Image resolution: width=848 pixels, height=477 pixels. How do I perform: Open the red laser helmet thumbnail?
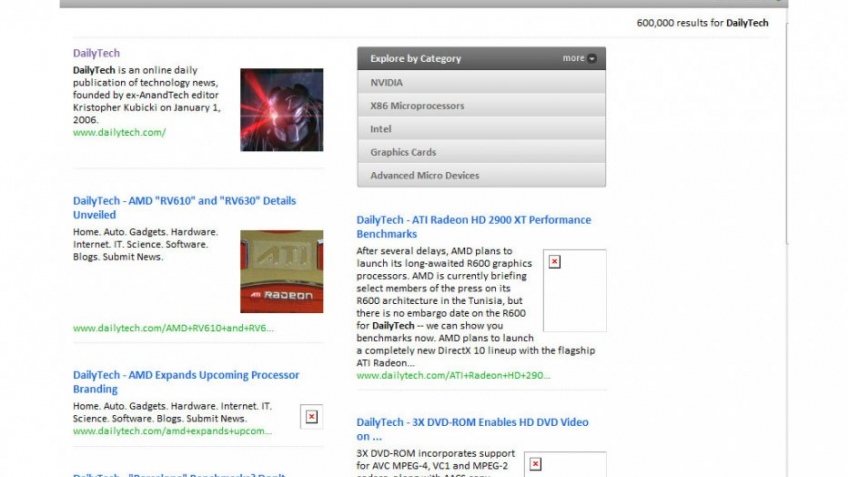pos(282,110)
